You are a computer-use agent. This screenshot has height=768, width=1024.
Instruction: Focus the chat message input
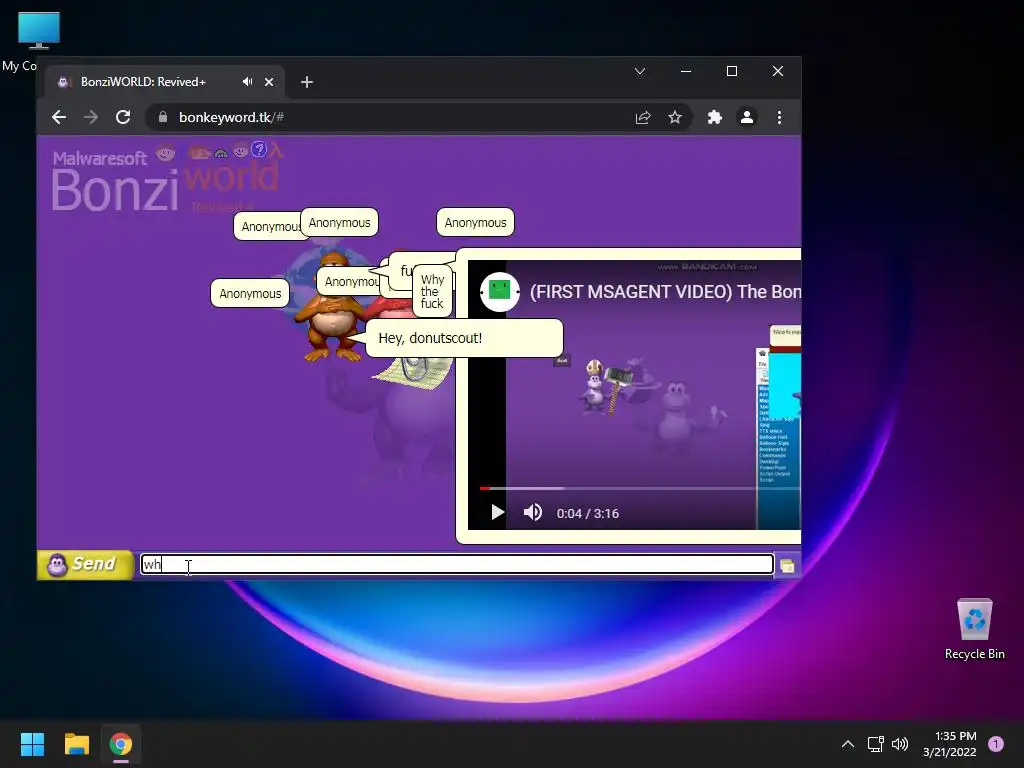(x=457, y=564)
